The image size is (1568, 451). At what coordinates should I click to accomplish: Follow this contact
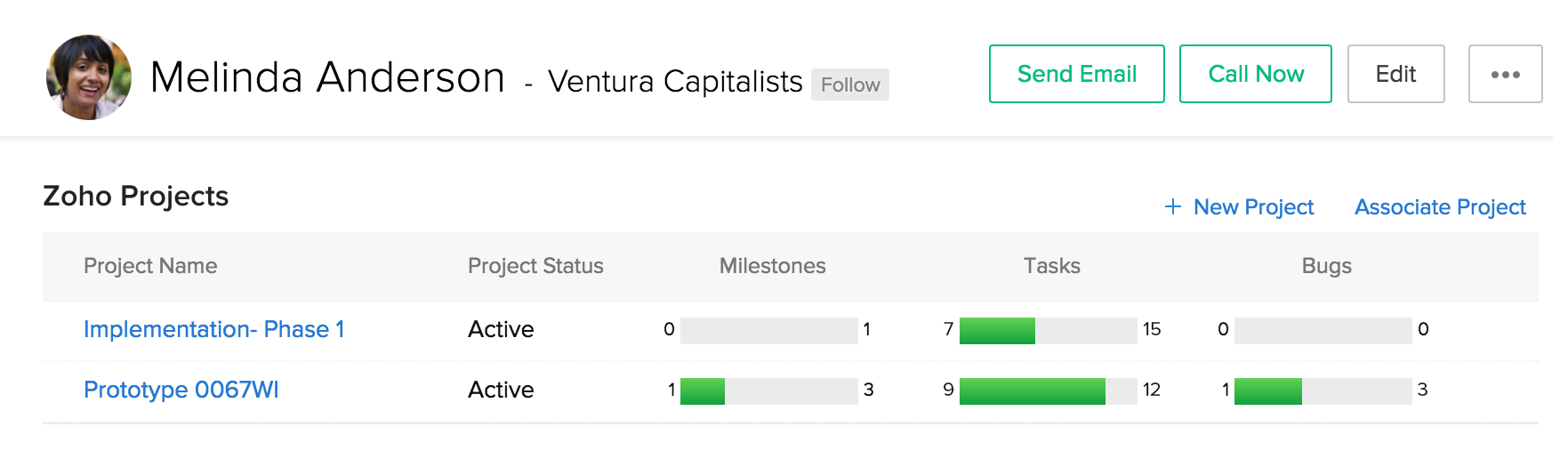pos(849,85)
